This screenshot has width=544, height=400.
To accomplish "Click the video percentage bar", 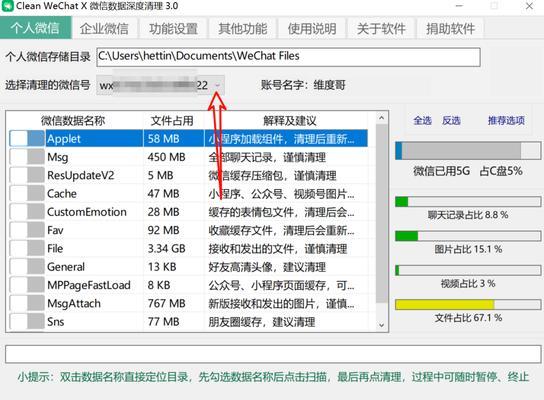I will [468, 270].
